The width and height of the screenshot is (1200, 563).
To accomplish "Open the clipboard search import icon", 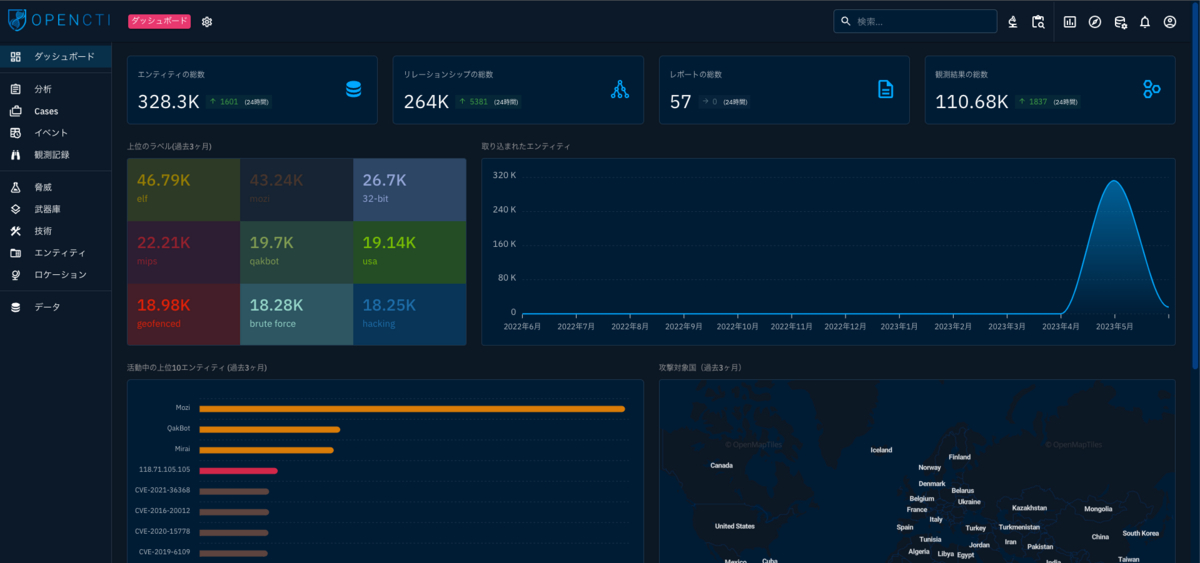I will (1038, 21).
